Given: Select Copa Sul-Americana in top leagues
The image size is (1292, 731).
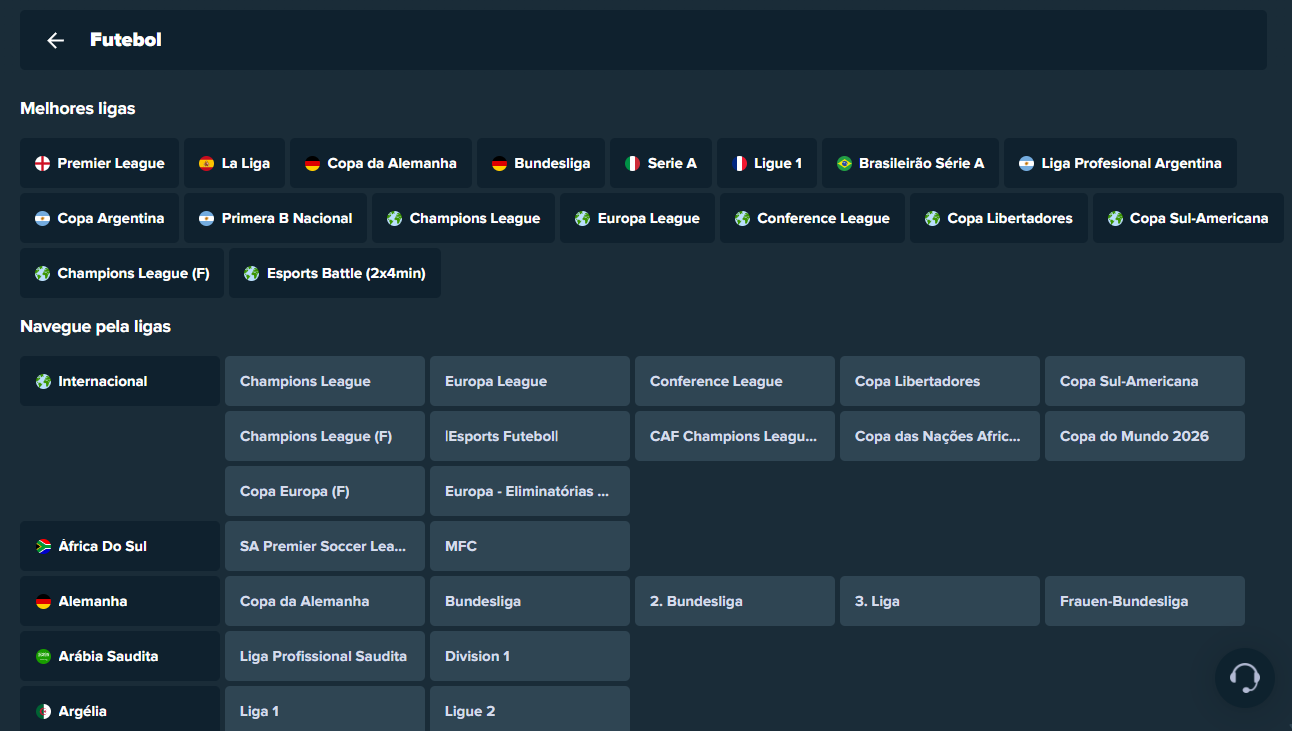Looking at the screenshot, I should 1187,218.
